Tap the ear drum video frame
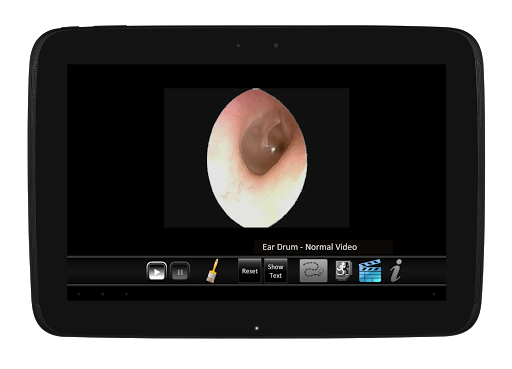512x369 pixels. click(x=256, y=158)
